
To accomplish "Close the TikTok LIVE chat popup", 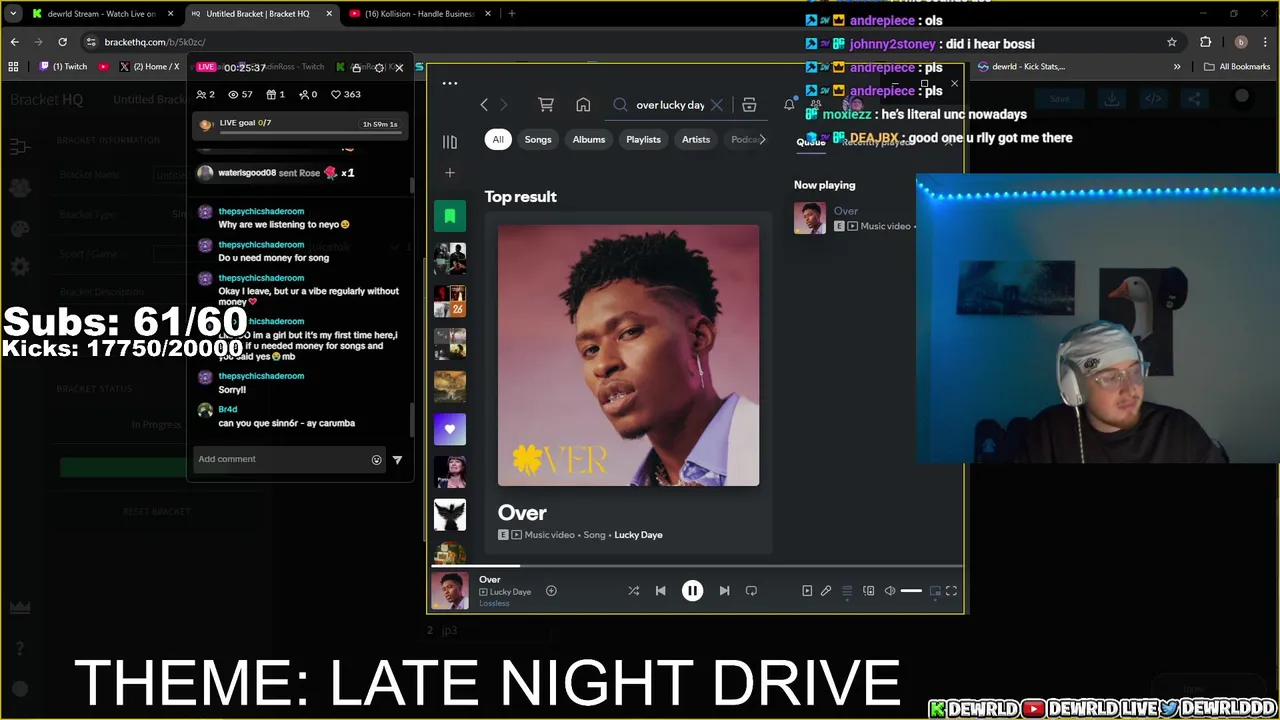I will [399, 67].
